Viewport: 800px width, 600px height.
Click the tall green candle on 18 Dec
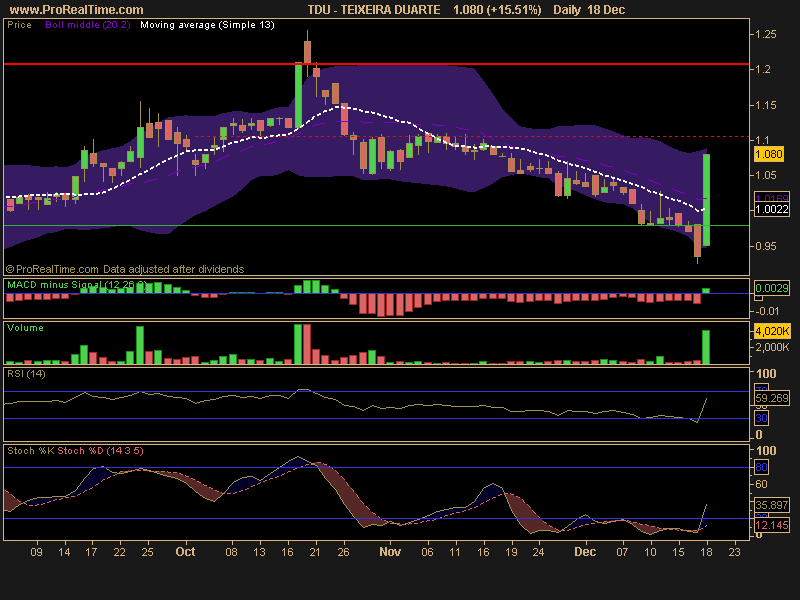tap(706, 200)
